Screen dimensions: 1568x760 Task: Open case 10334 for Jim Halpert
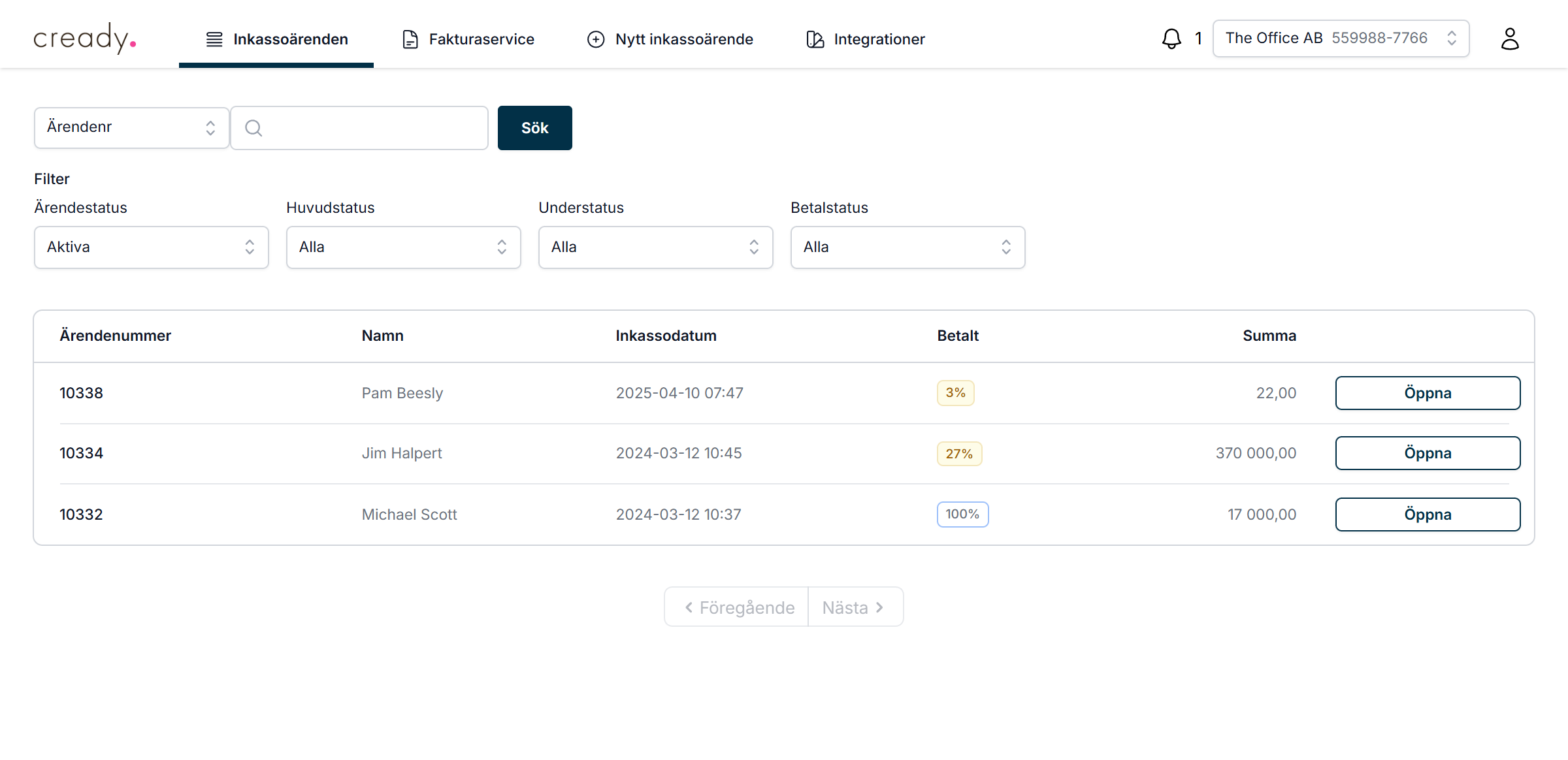[1428, 452]
